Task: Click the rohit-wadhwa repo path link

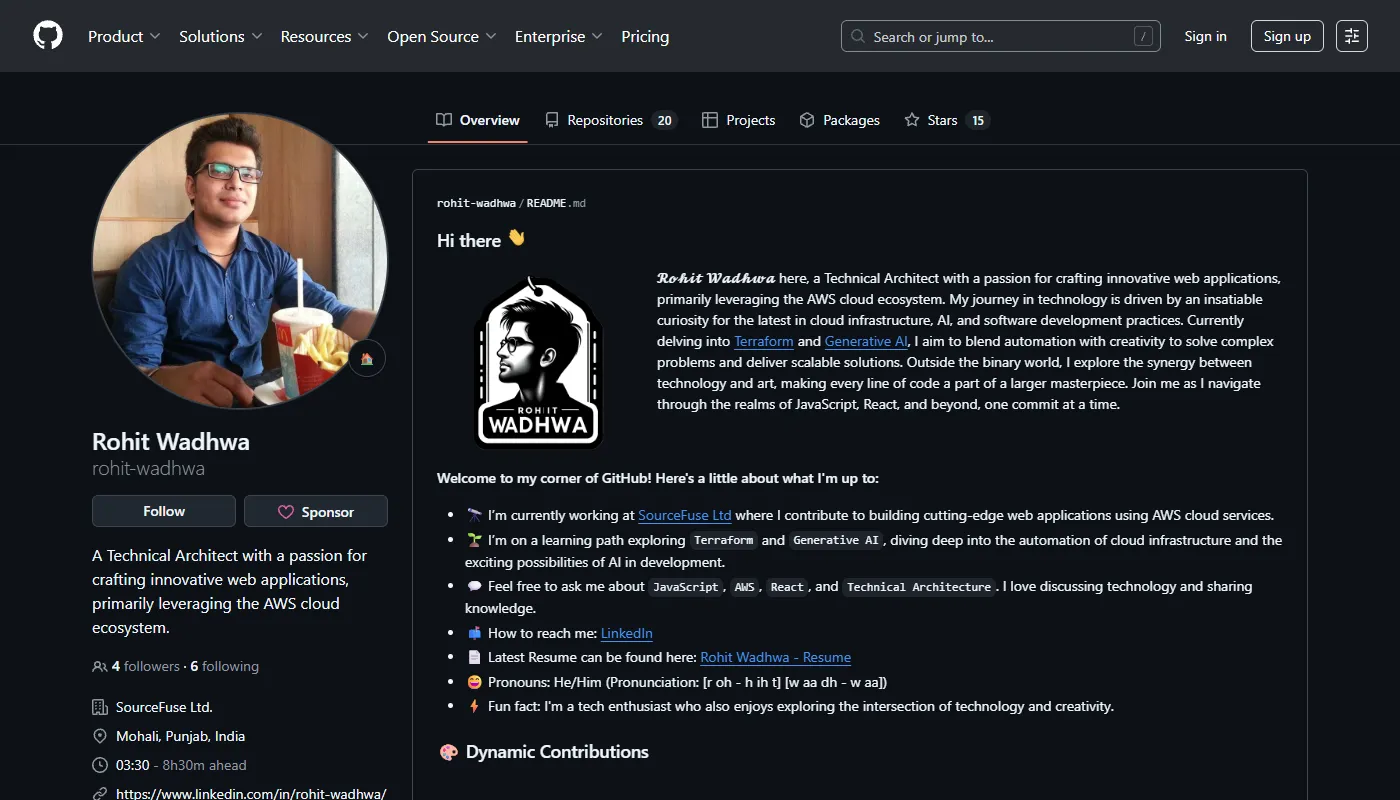Action: tap(477, 203)
